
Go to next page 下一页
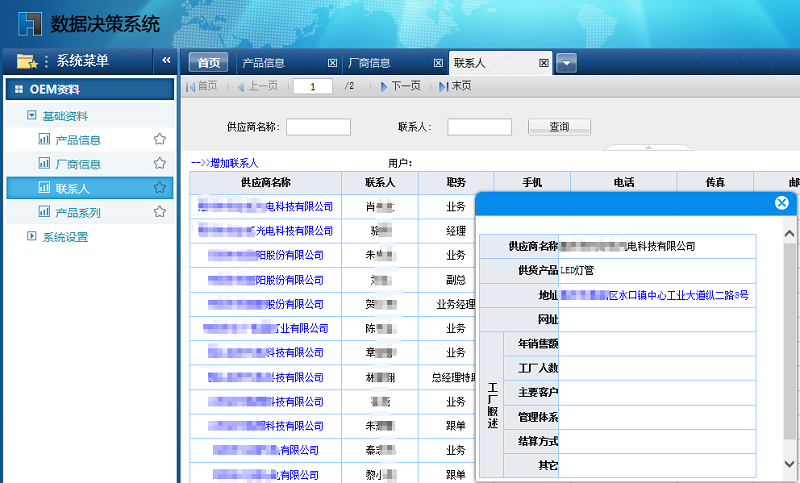[x=401, y=86]
